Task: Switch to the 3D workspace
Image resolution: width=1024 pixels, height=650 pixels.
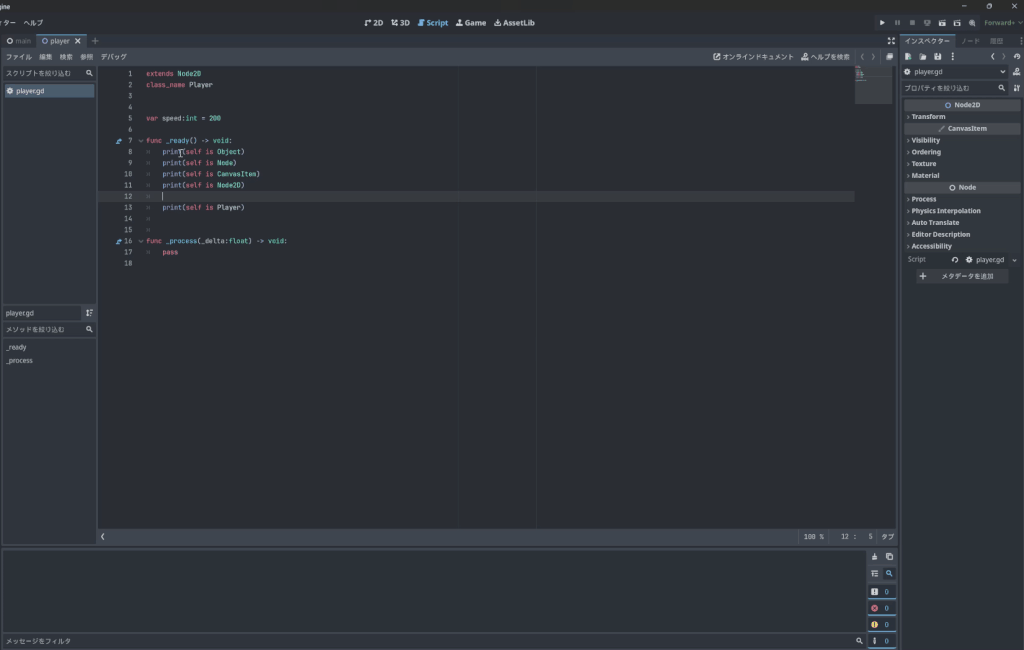Action: [400, 23]
